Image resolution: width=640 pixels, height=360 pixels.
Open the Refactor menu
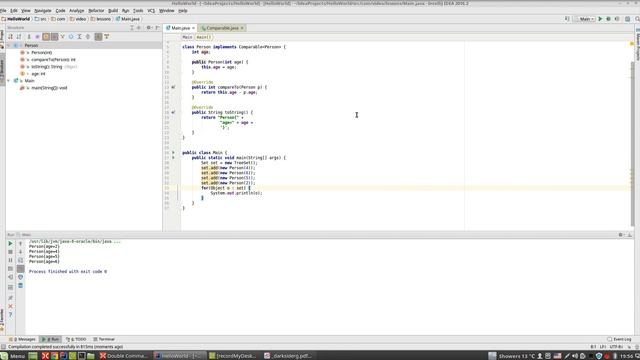[x=96, y=11]
